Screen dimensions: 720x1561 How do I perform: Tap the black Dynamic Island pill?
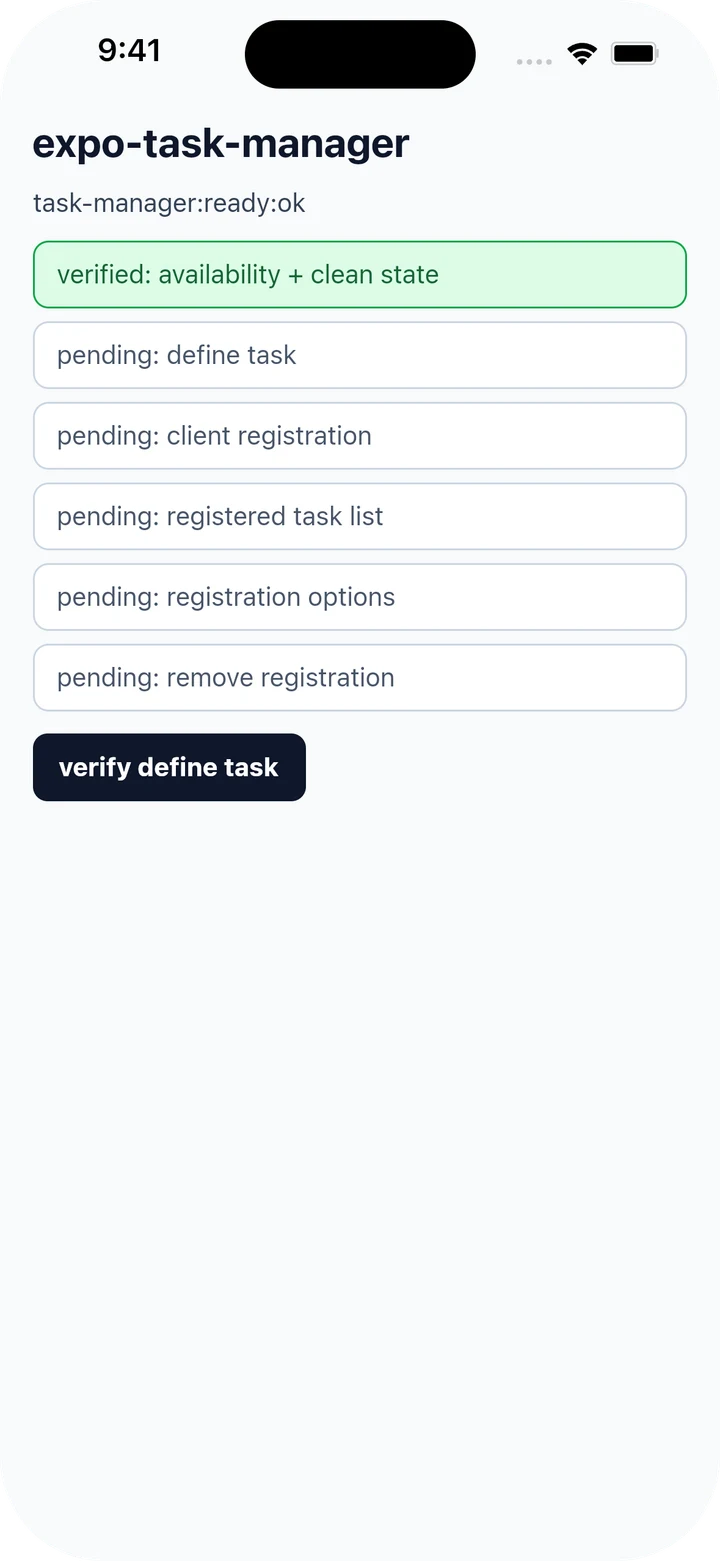tap(360, 54)
